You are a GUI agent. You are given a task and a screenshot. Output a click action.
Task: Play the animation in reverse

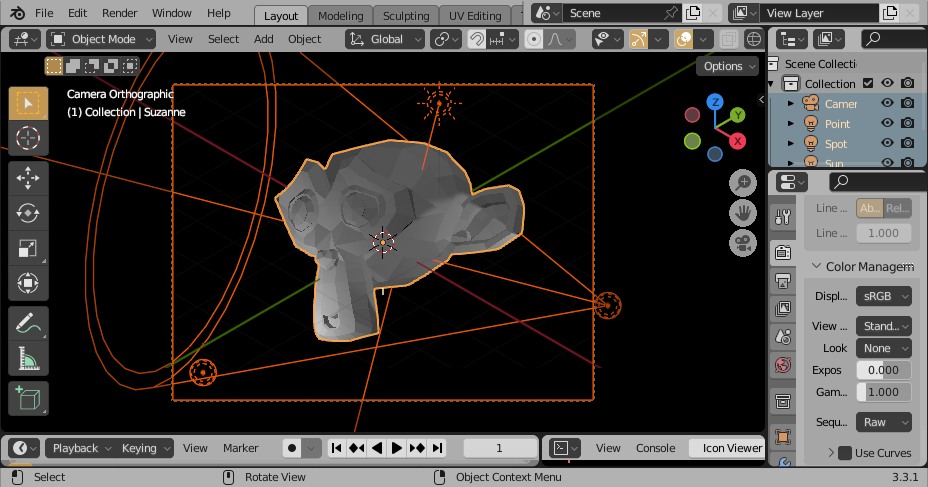(377, 448)
